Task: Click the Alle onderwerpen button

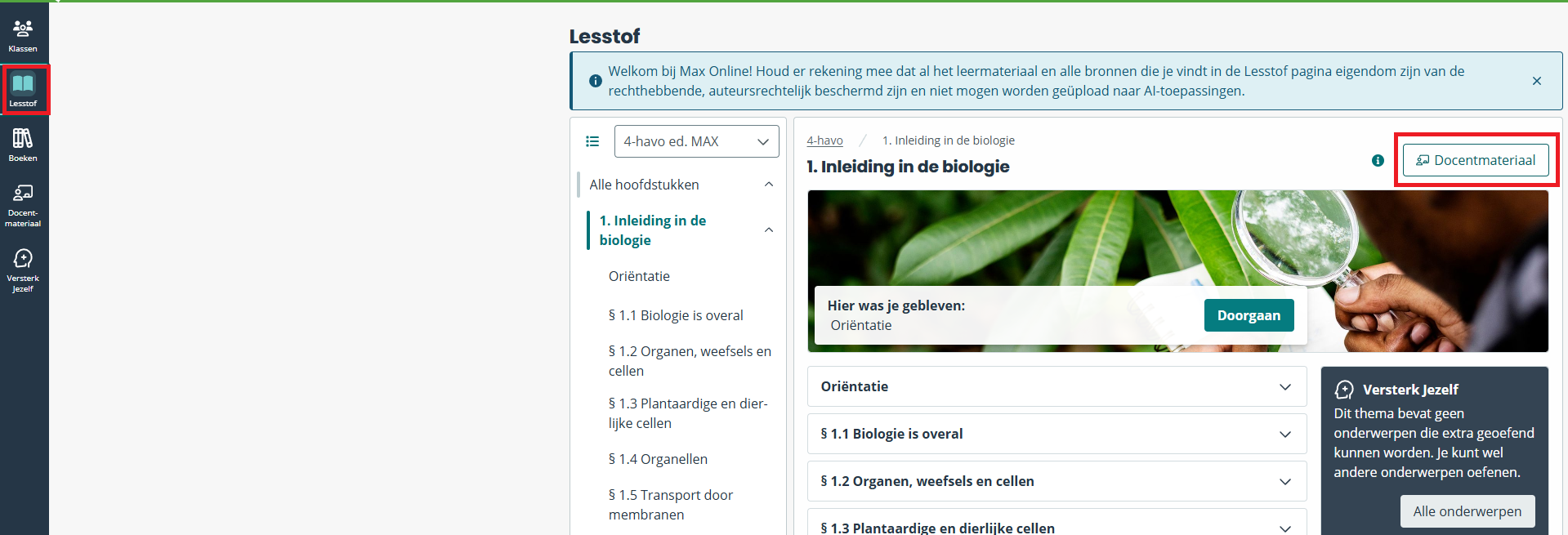Action: coord(1467,511)
